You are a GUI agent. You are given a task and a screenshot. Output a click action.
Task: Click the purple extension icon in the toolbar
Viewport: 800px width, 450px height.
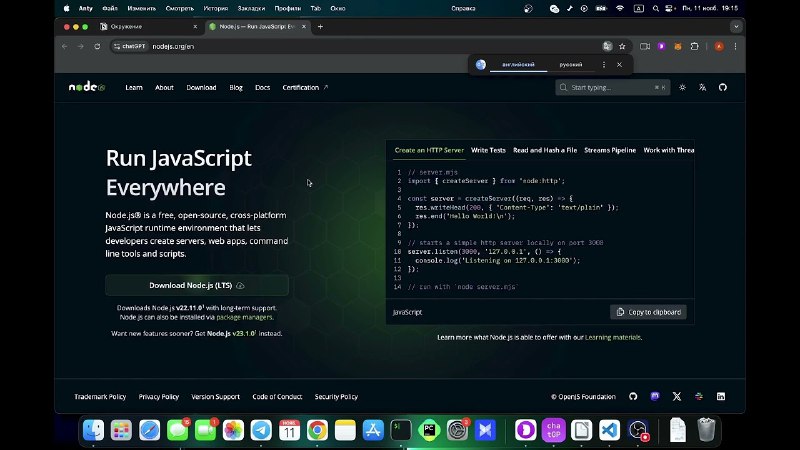click(x=661, y=46)
